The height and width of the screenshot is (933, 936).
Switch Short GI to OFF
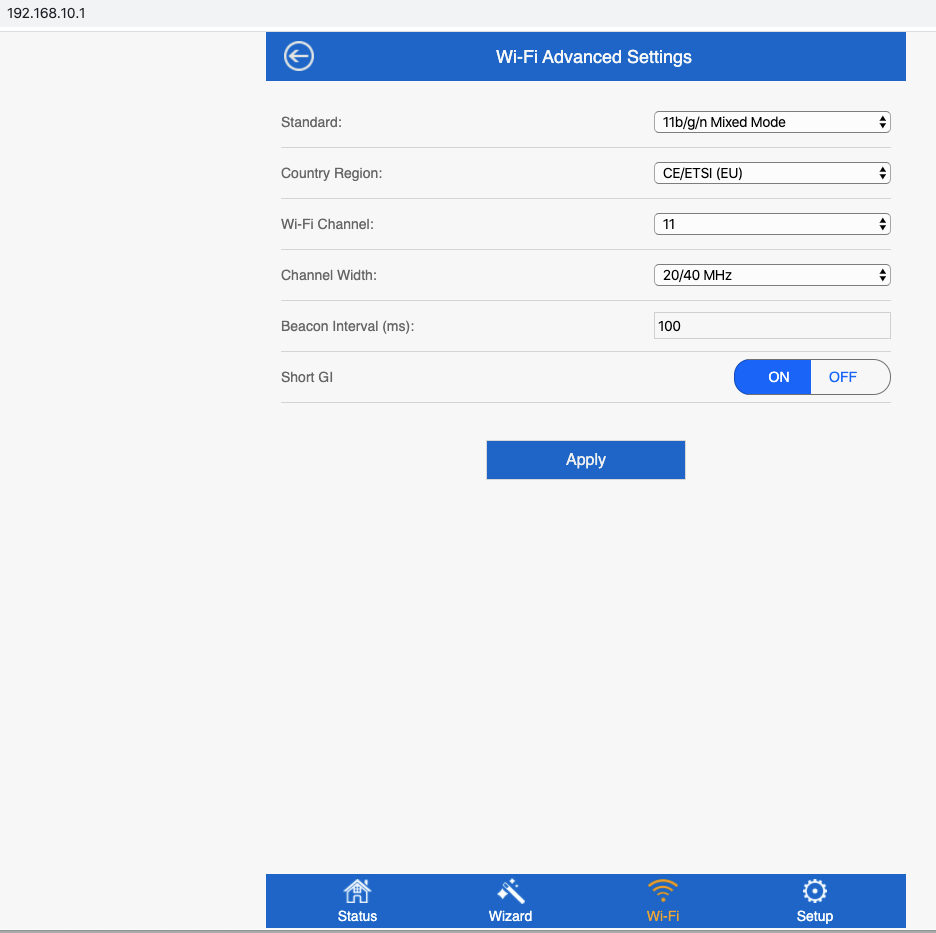tap(850, 377)
